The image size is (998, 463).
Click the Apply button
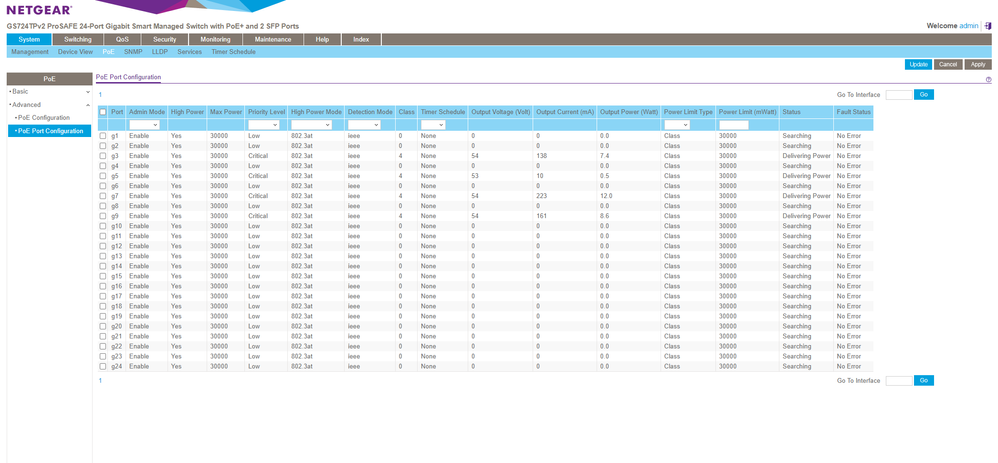click(x=978, y=64)
